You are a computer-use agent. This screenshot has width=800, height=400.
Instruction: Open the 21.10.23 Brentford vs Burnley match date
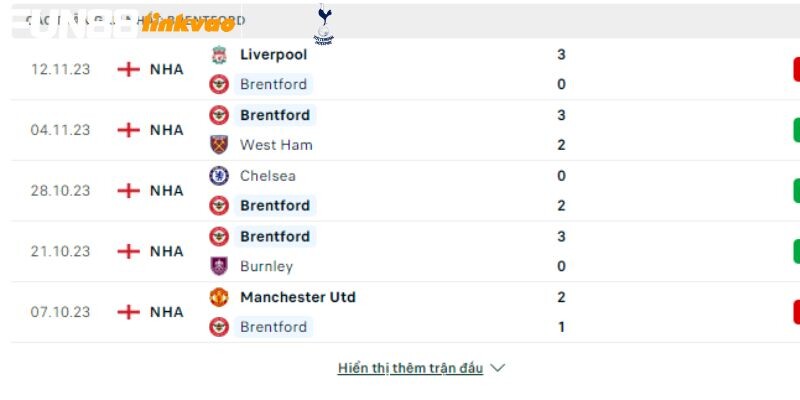click(x=60, y=252)
